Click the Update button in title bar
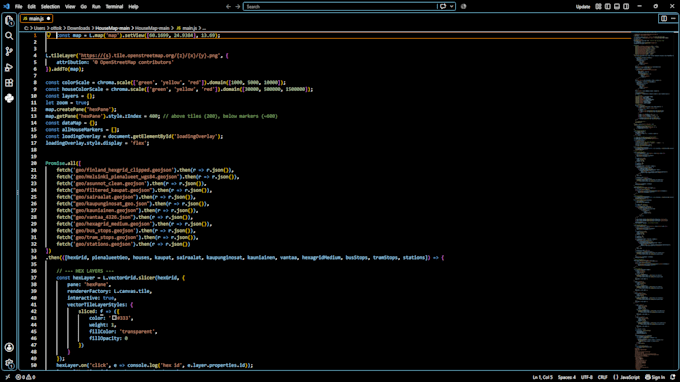This screenshot has height=382, width=680. tap(583, 7)
